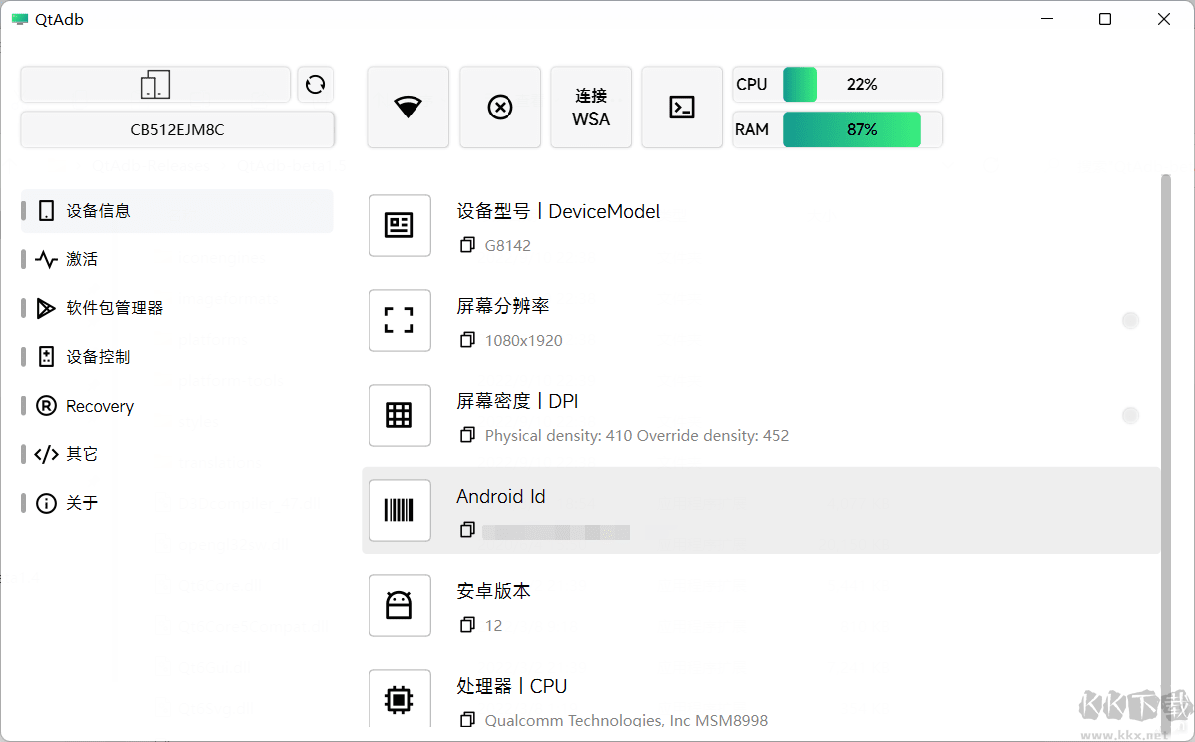1195x742 pixels.
Task: Select device CB512EJM8C button
Action: [x=178, y=130]
